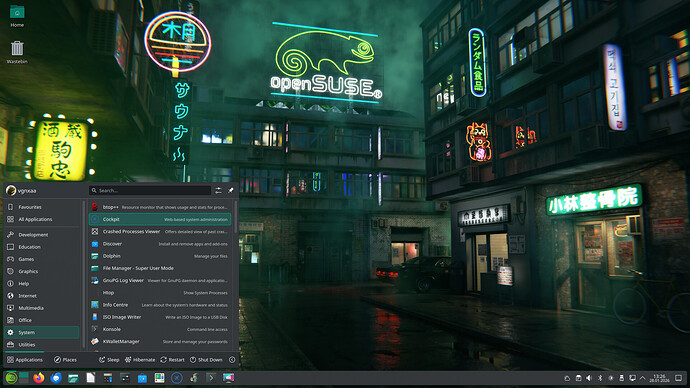This screenshot has width=690, height=388.
Task: Open the removable device notifier in tray
Action: [x=621, y=378]
